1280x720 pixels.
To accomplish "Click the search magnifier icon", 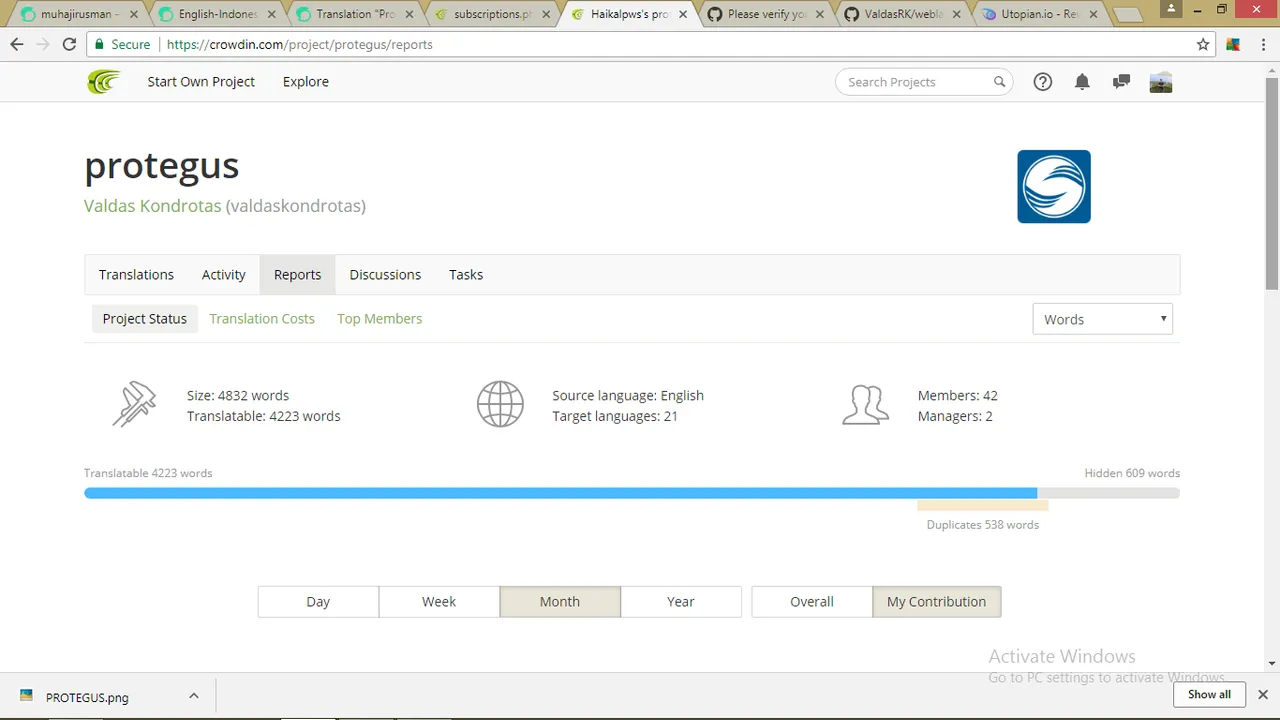I will [999, 82].
